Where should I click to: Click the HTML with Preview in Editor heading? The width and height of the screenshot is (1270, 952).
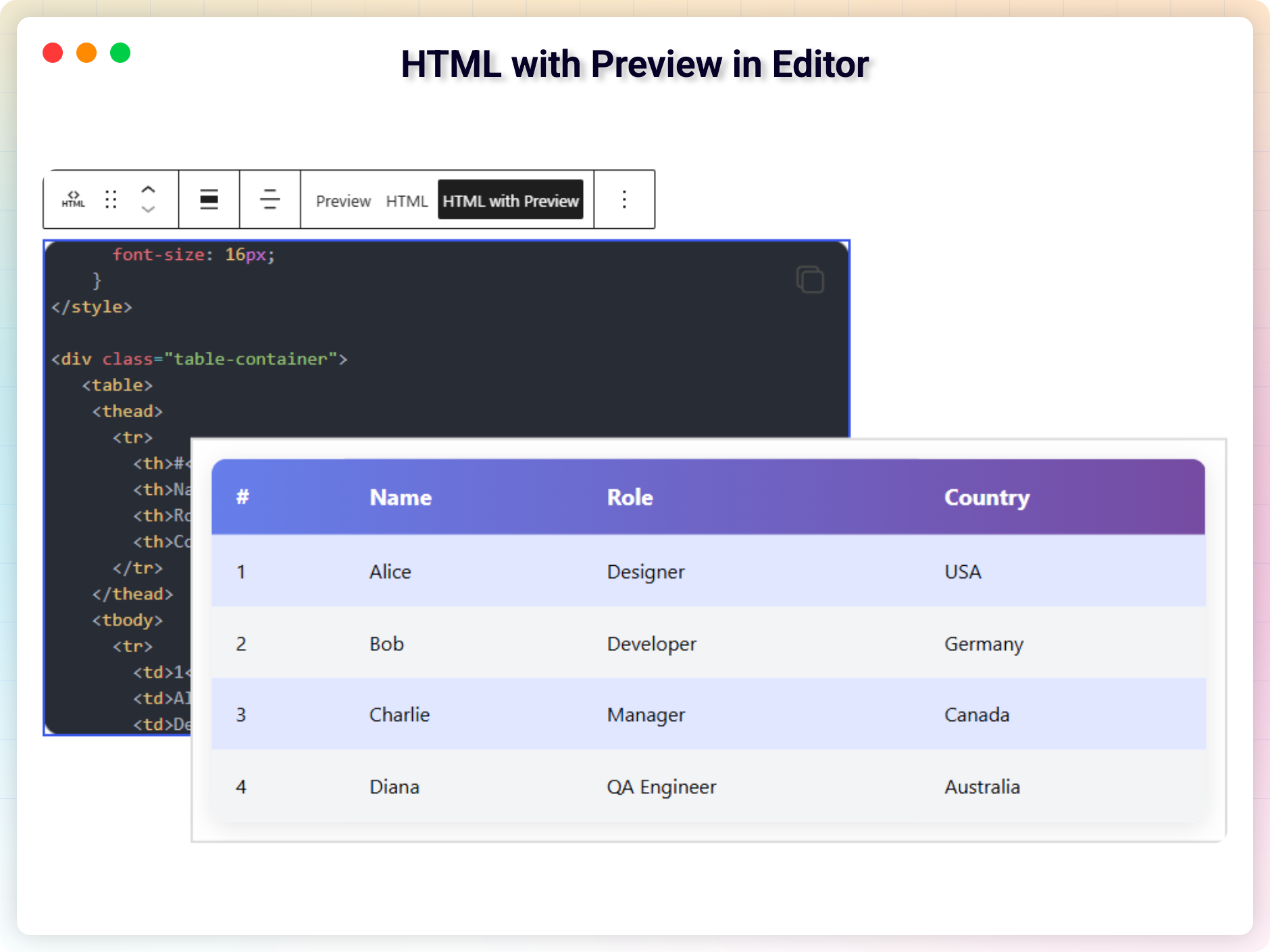pos(635,64)
